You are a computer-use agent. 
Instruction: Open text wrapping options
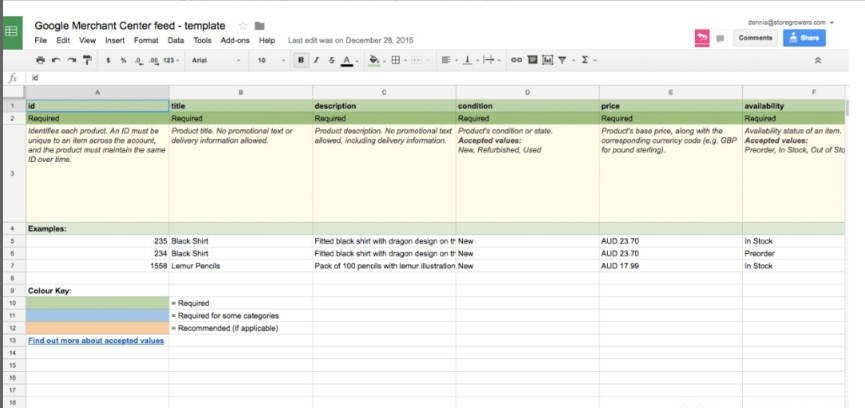tap(491, 60)
